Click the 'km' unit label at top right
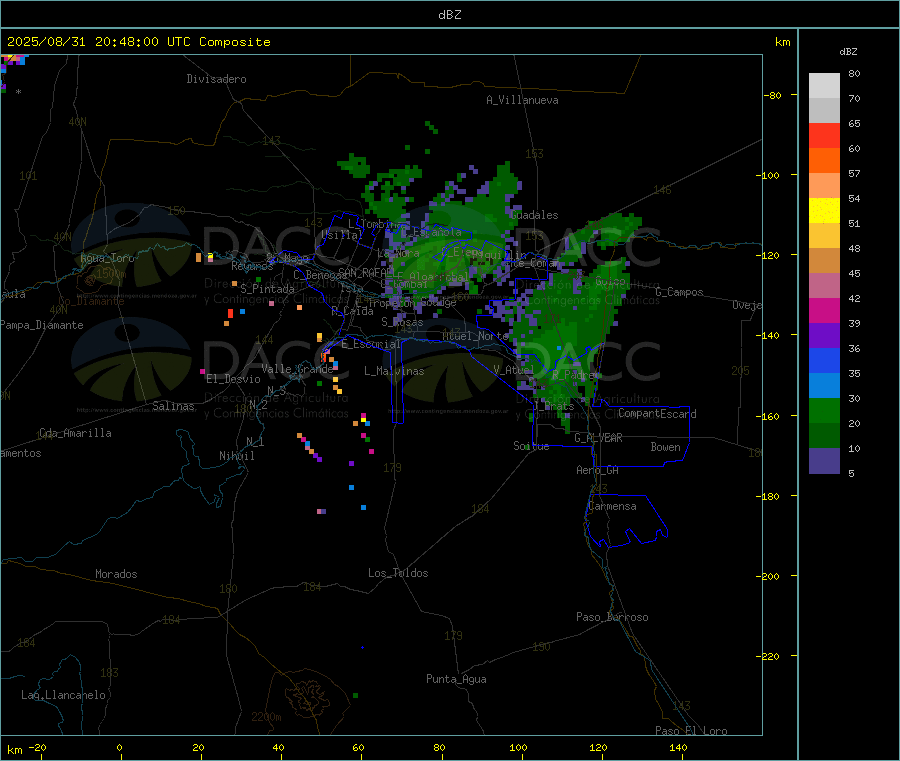Viewport: 900px width, 761px height. (782, 42)
